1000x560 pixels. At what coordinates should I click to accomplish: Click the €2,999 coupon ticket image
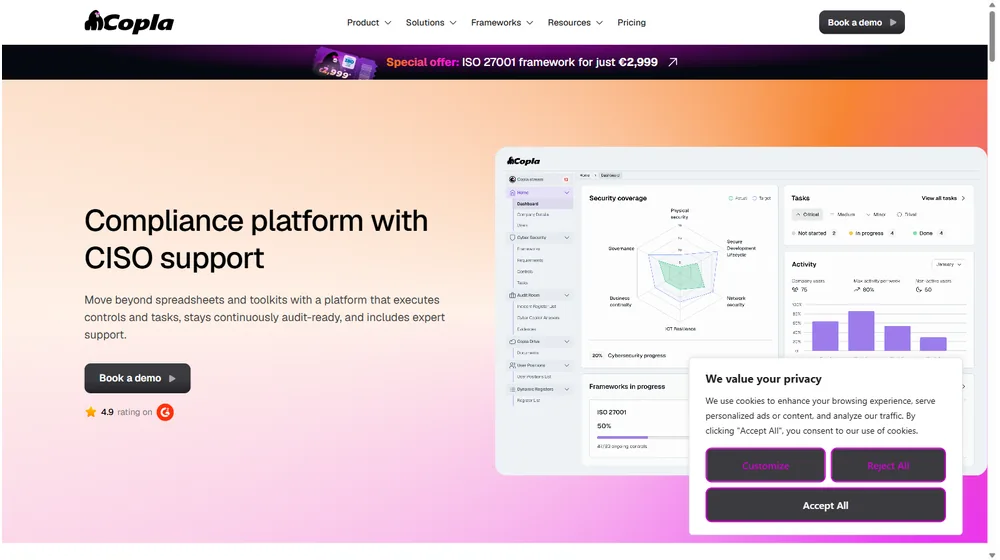click(344, 64)
